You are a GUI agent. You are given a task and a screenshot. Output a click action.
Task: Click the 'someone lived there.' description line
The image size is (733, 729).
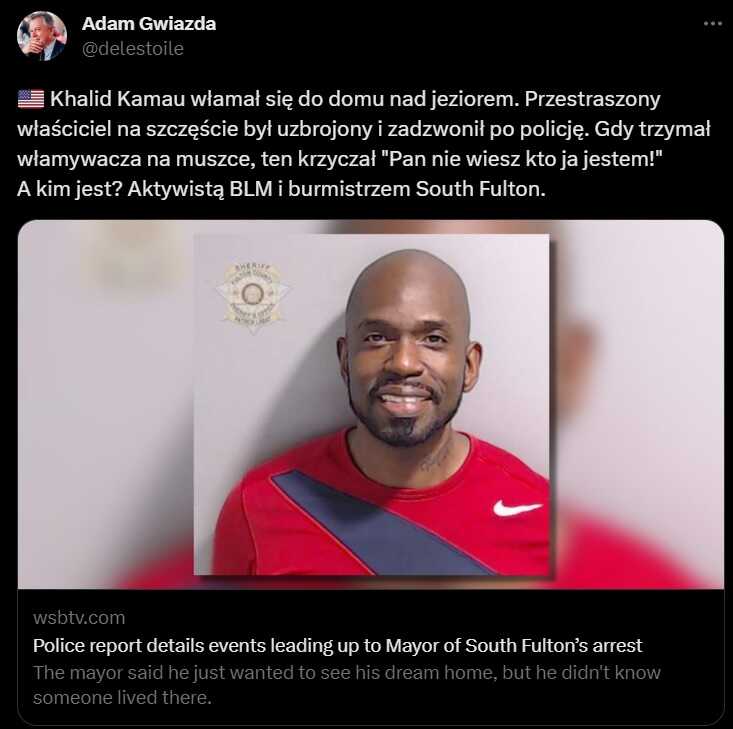pos(122,698)
